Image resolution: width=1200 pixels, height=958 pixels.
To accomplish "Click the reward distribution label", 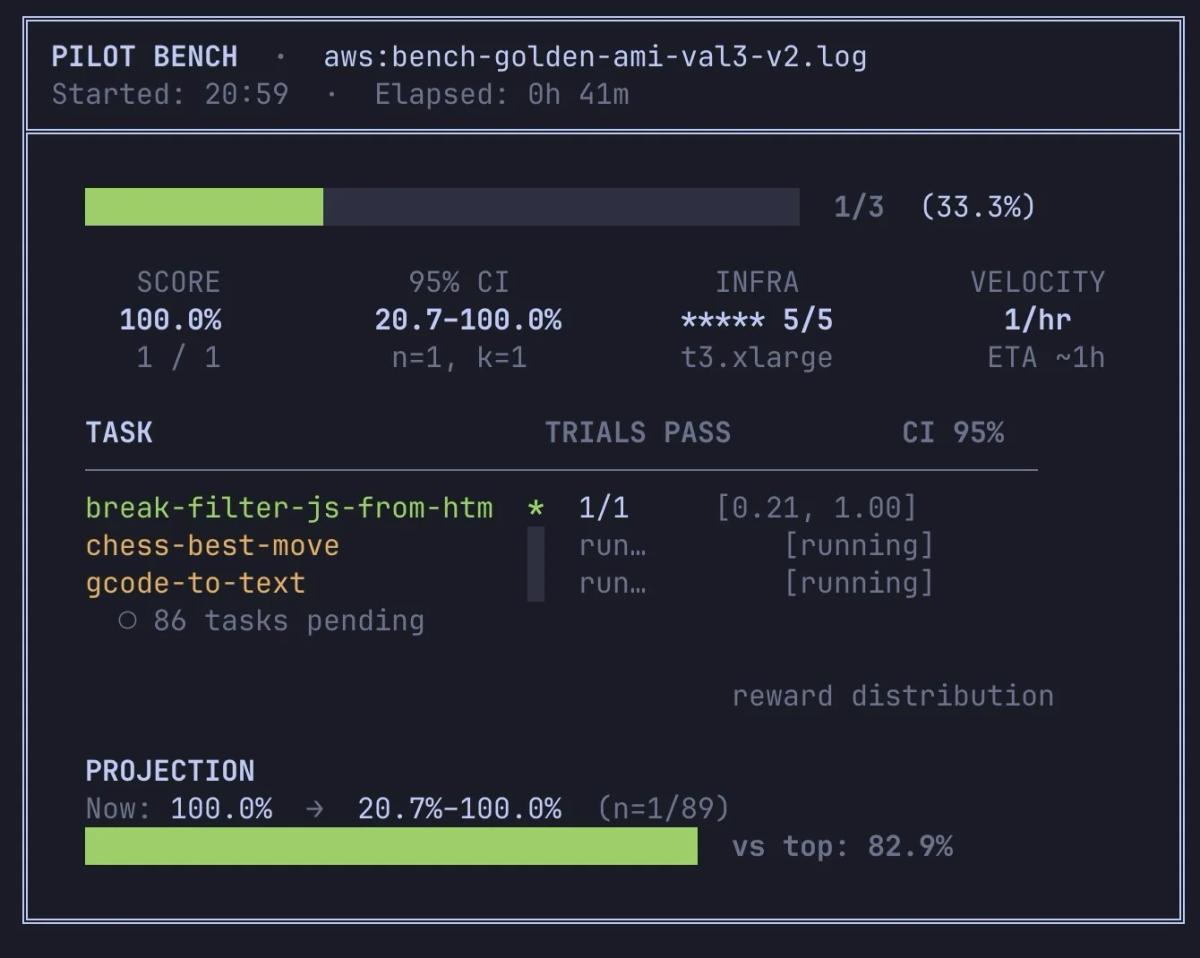I will 892,696.
